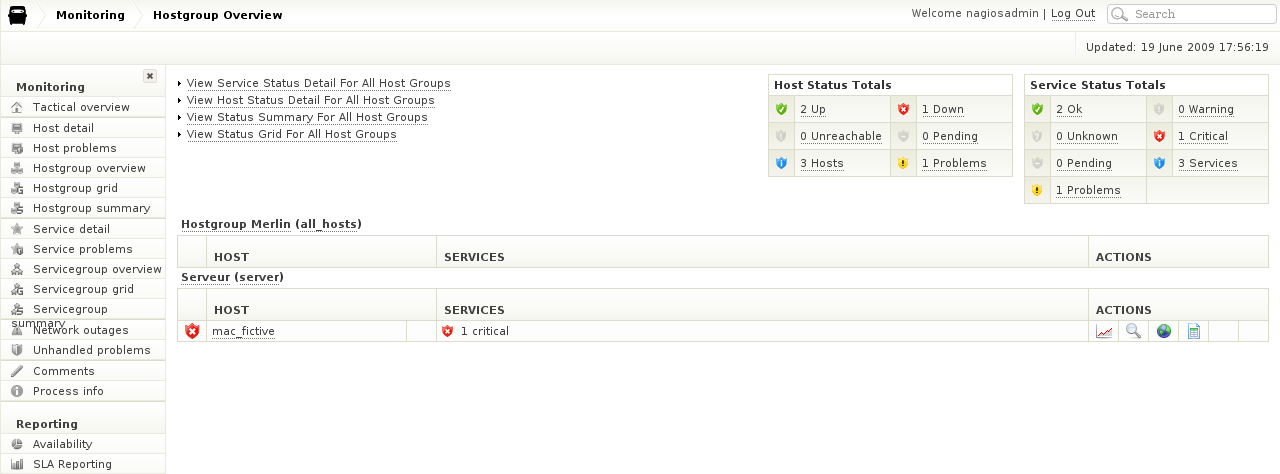
Task: Click into the Search input field
Action: coord(1200,14)
